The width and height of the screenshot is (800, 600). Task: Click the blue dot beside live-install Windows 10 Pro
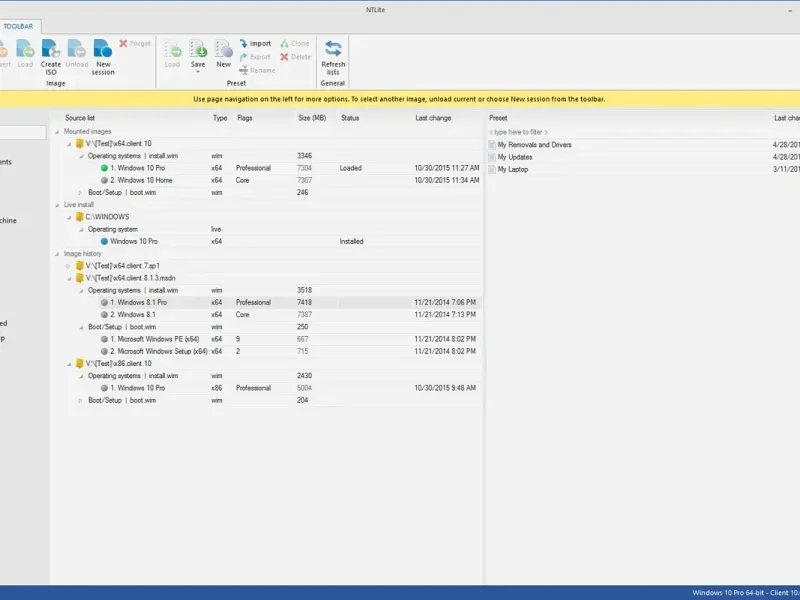coord(103,241)
